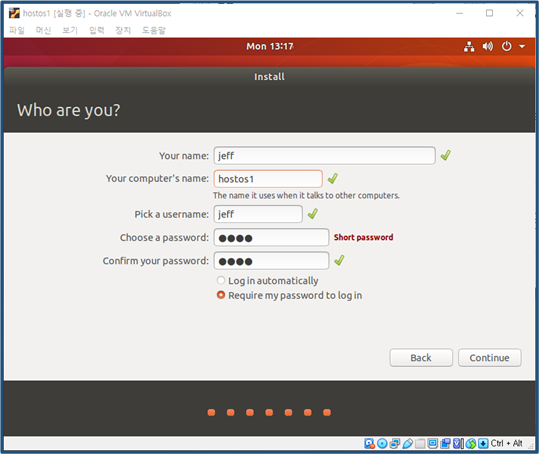
Task: Minimize the VirtualBox window
Action: coord(460,13)
